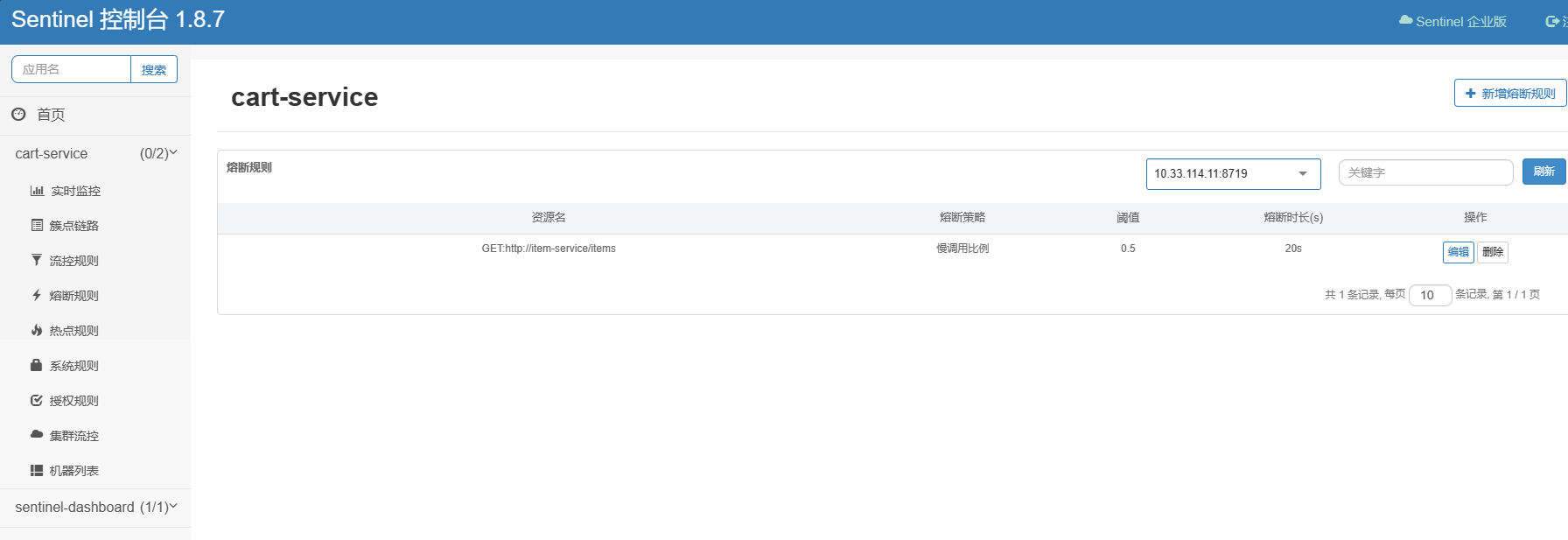This screenshot has width=1568, height=540.
Task: Focus the 应用名 search field
Action: [x=71, y=69]
